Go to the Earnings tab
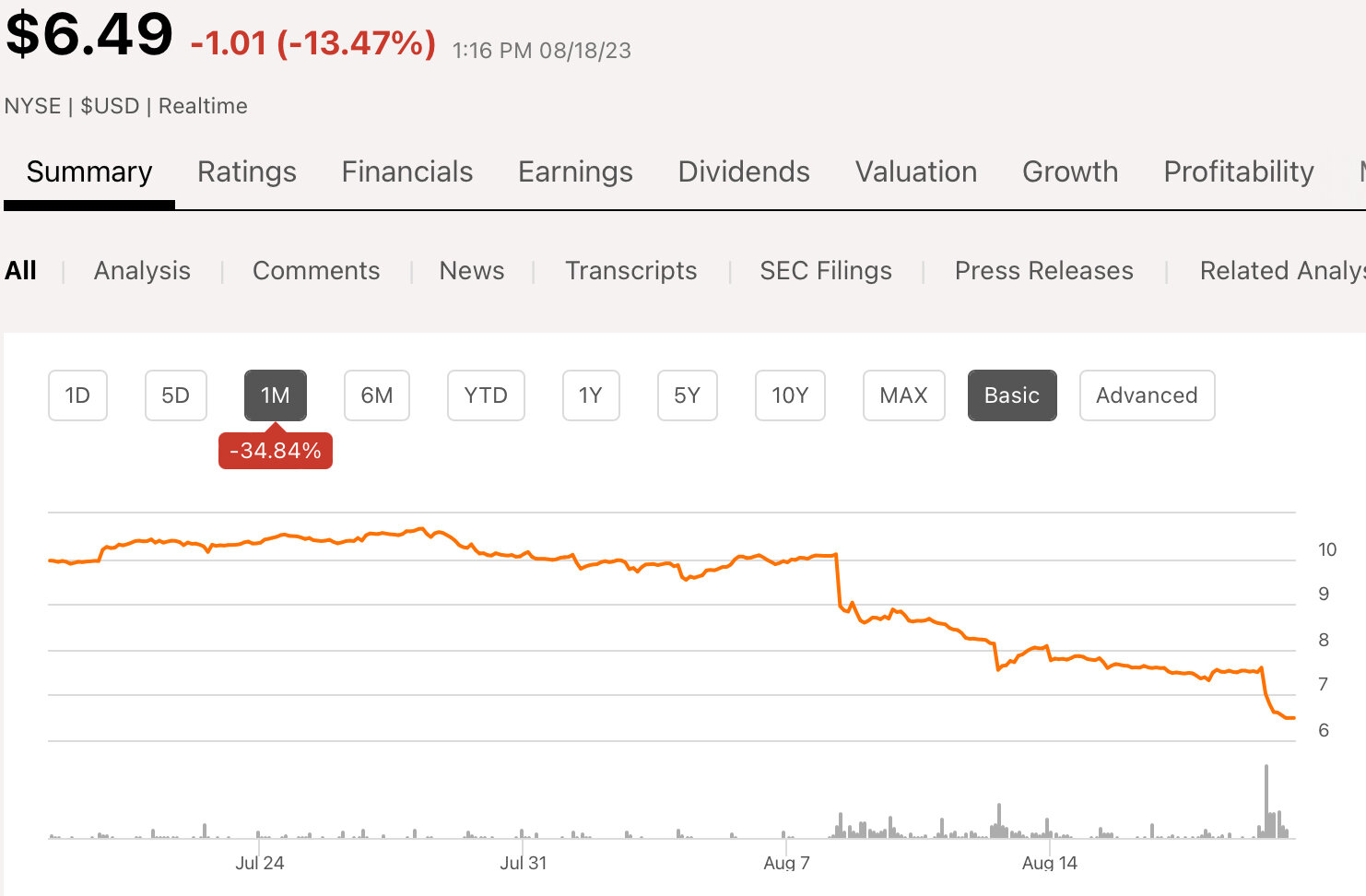The width and height of the screenshot is (1366, 896). 575,172
